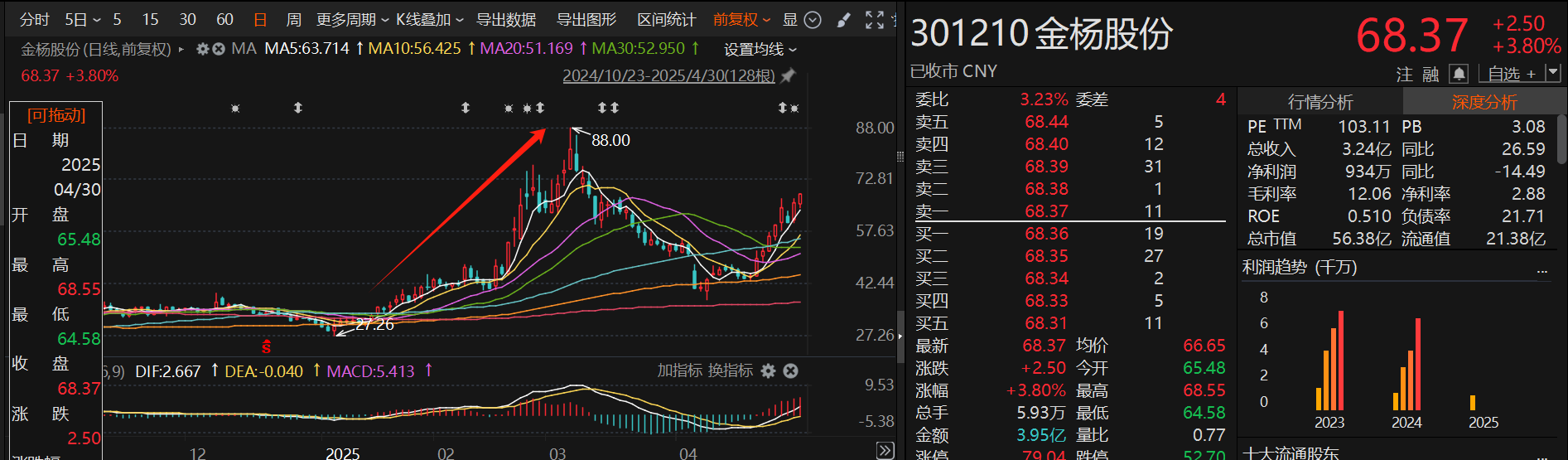Enter fullscreen chart mode
Viewport: 1568px width, 460px height.
[x=875, y=20]
